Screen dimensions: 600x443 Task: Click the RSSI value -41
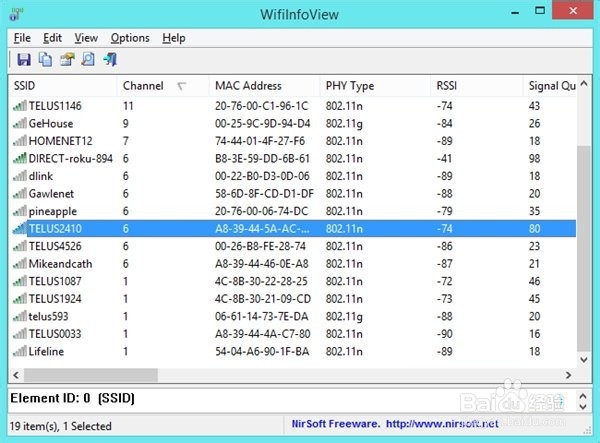(444, 158)
